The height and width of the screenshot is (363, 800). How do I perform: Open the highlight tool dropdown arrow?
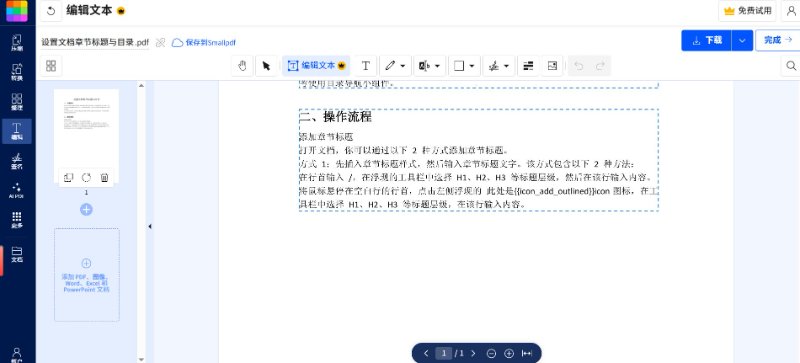pos(438,66)
